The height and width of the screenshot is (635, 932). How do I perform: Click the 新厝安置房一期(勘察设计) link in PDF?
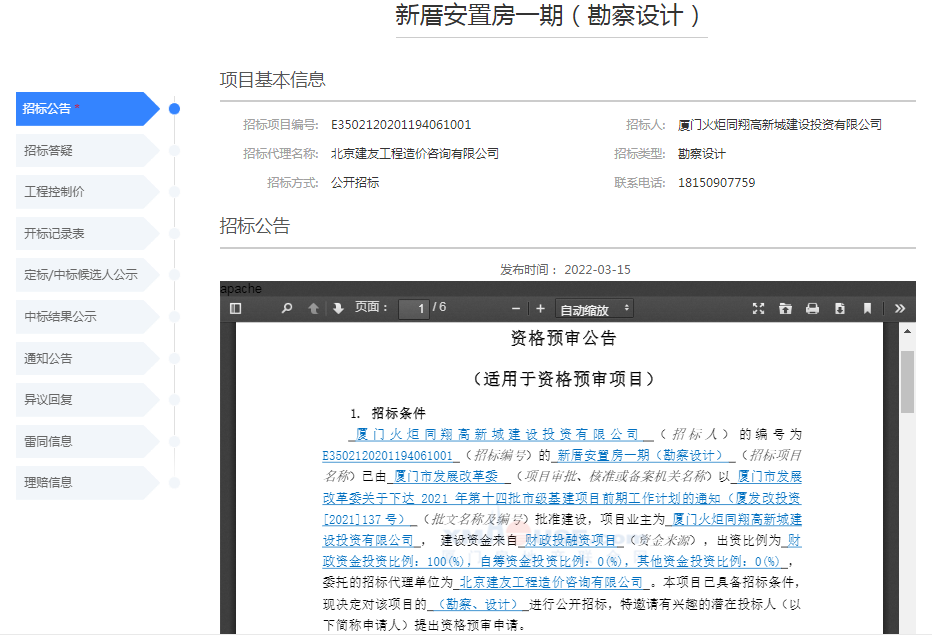640,454
